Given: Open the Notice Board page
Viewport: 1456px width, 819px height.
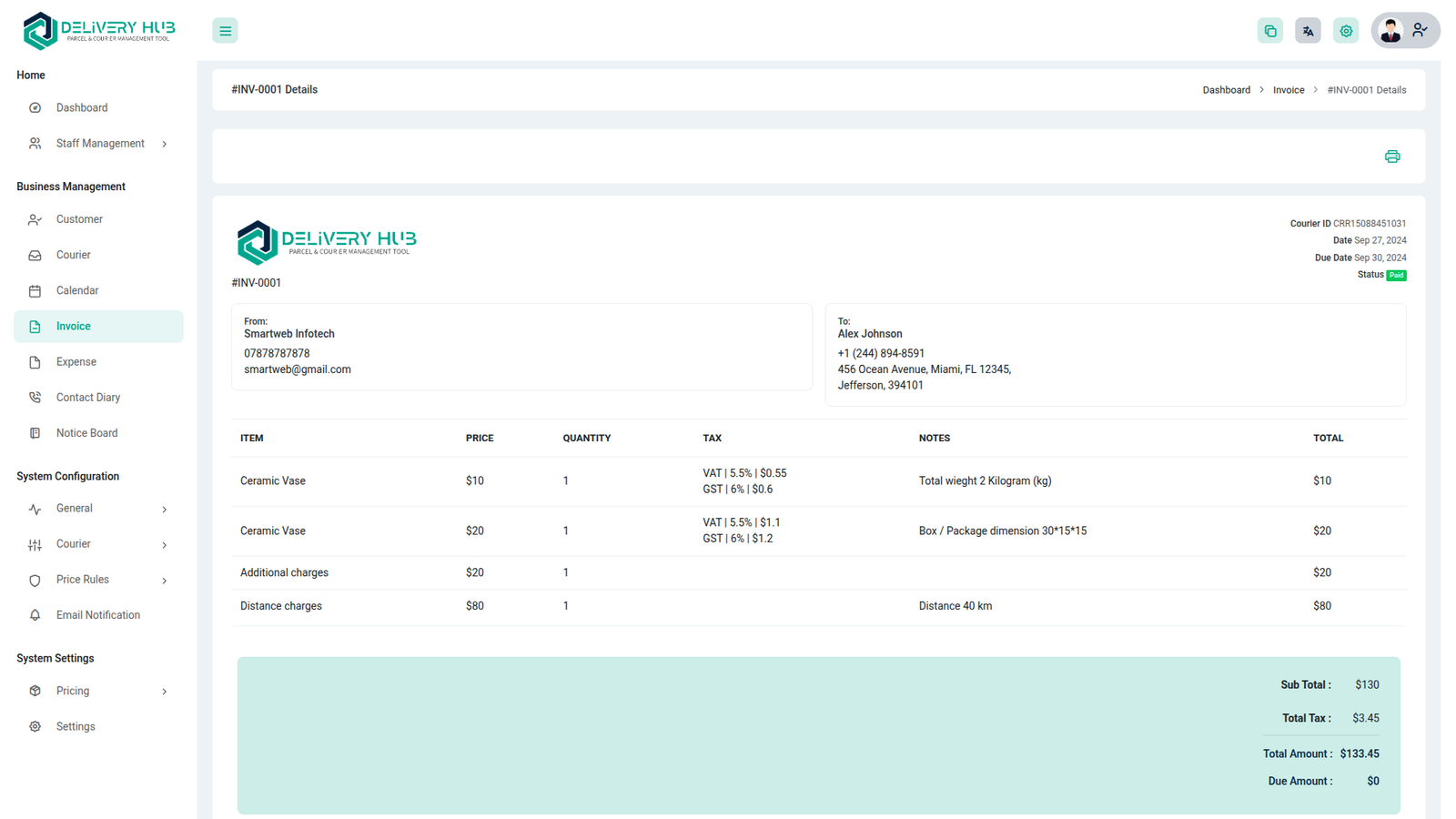Looking at the screenshot, I should point(86,433).
